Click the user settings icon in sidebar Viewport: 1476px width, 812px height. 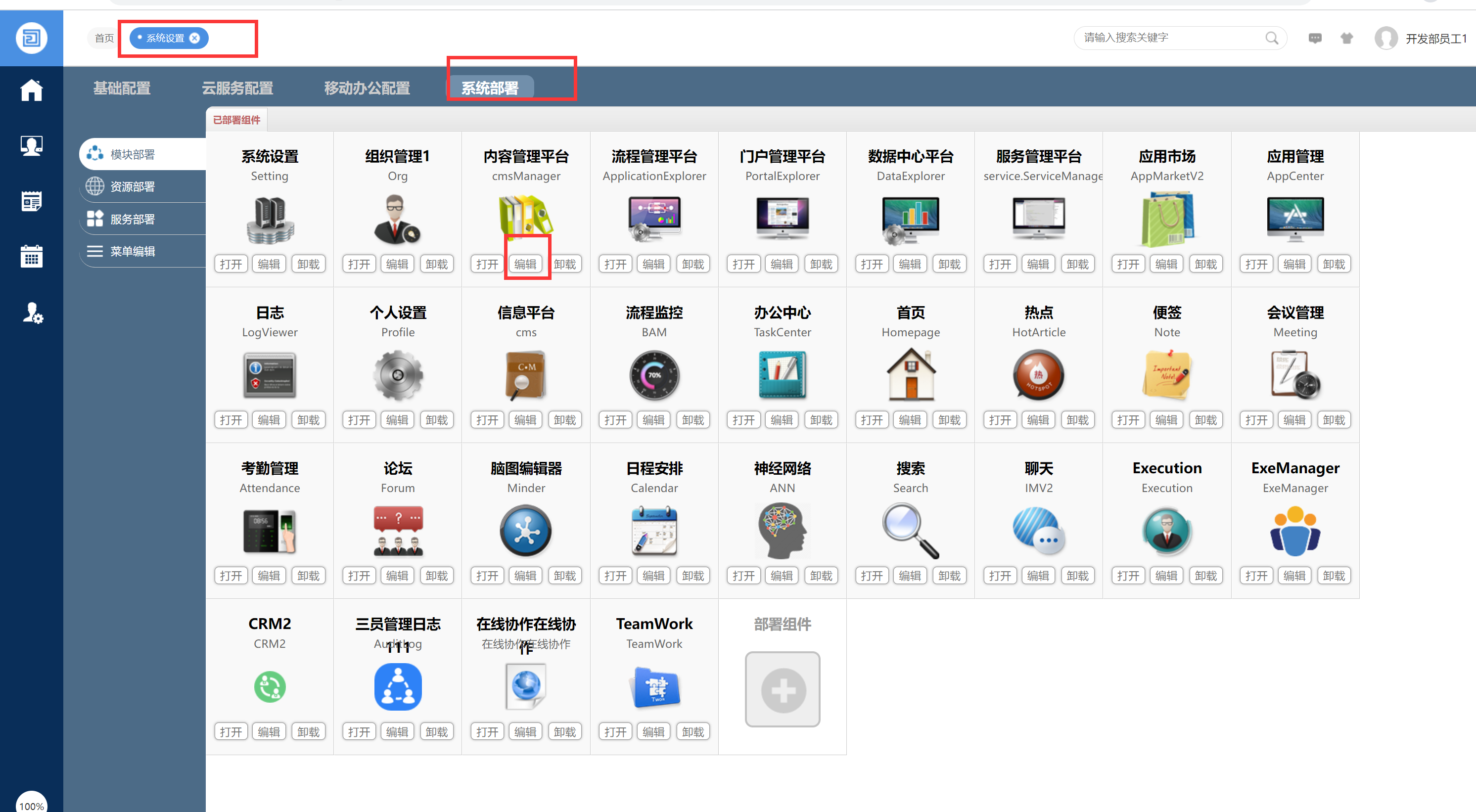click(32, 313)
